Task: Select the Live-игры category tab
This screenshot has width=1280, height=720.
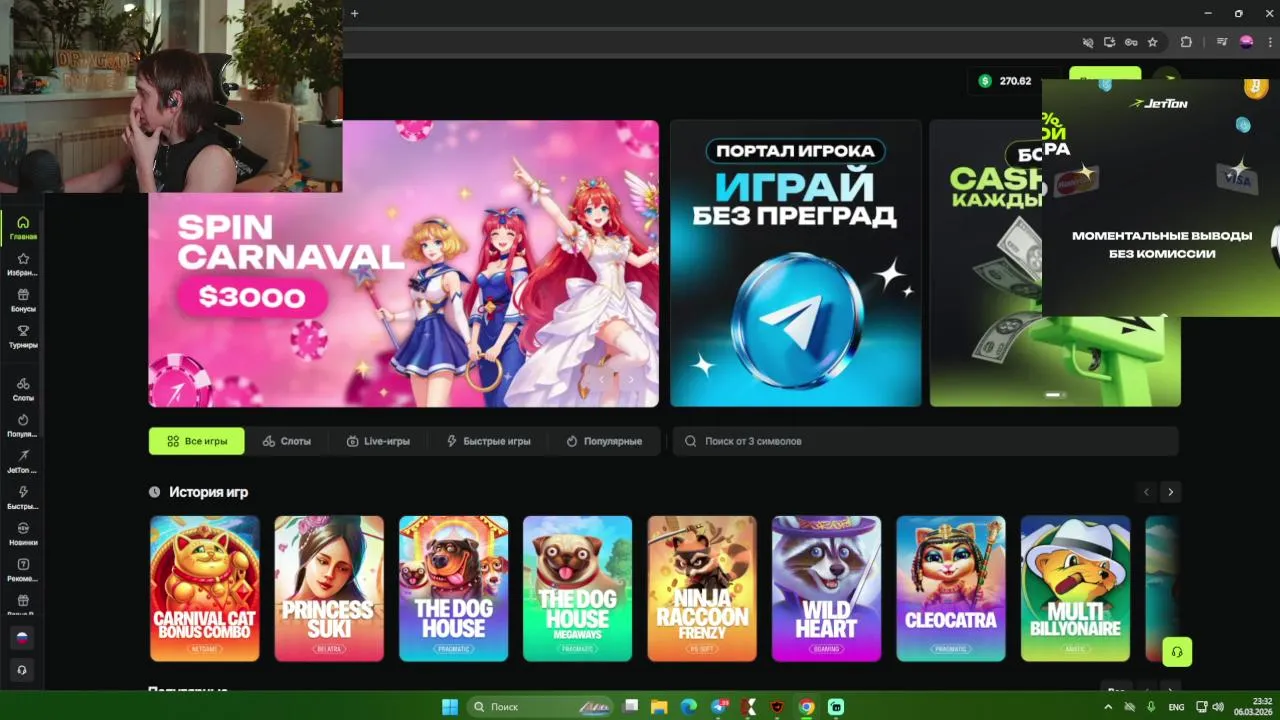Action: tap(378, 441)
